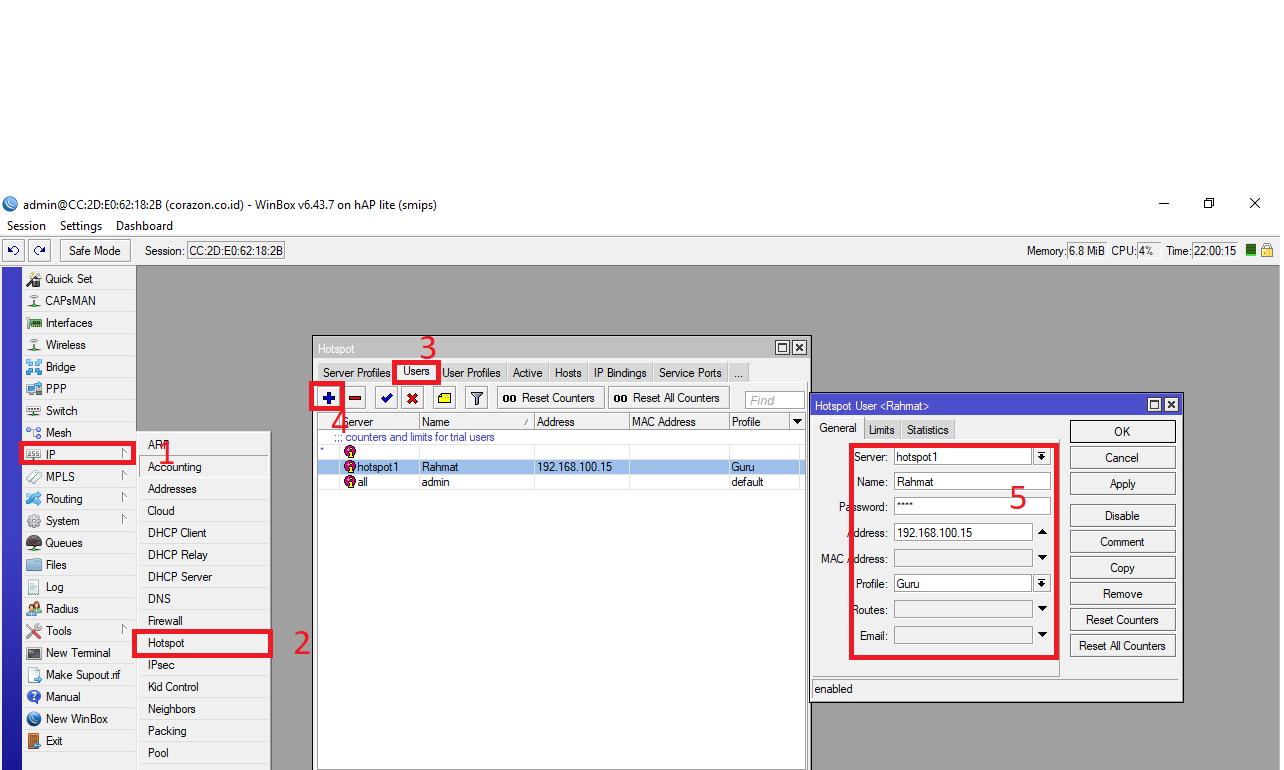Click Cancel in Hotspot User dialog
Image resolution: width=1284 pixels, height=770 pixels.
(1122, 458)
